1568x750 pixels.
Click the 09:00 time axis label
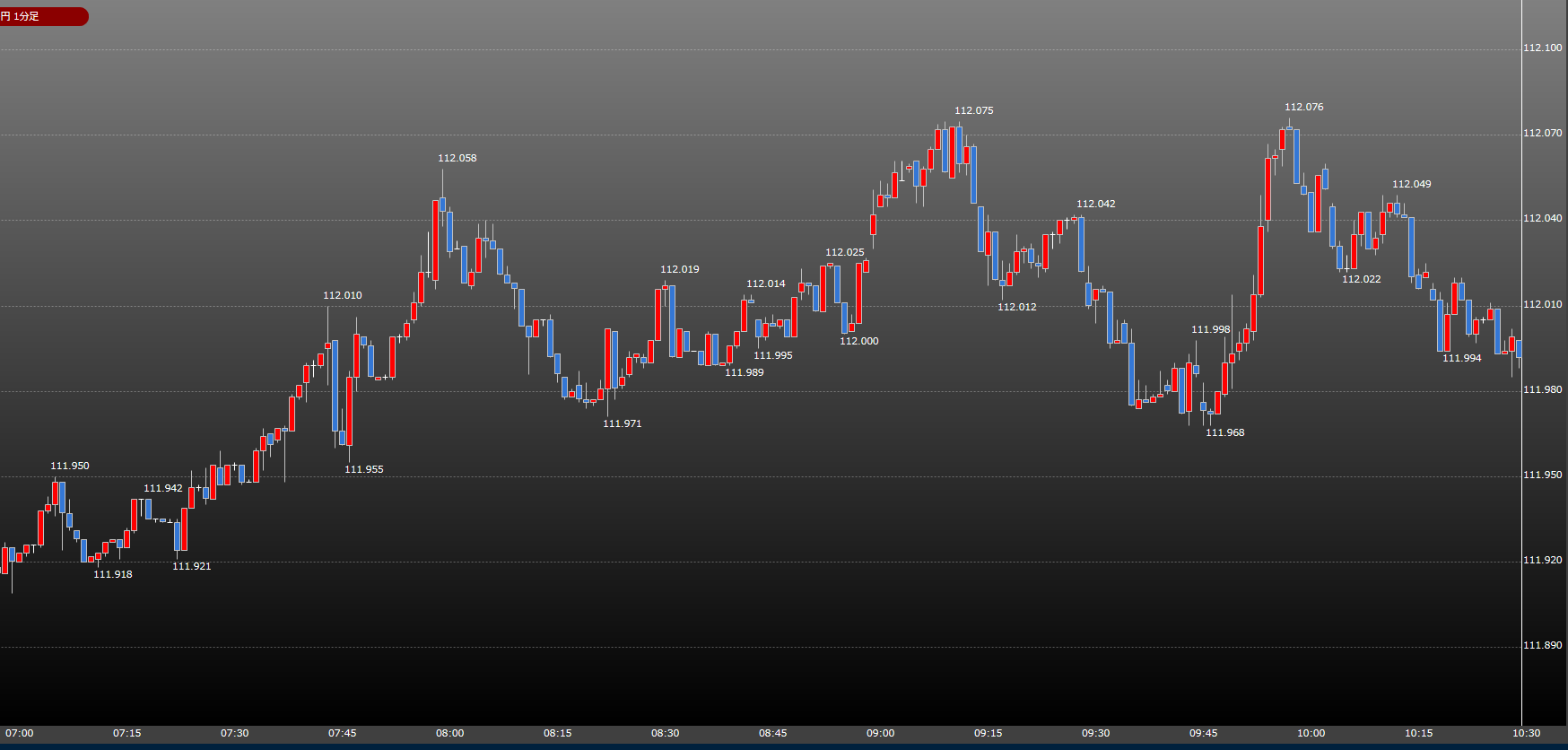click(881, 733)
